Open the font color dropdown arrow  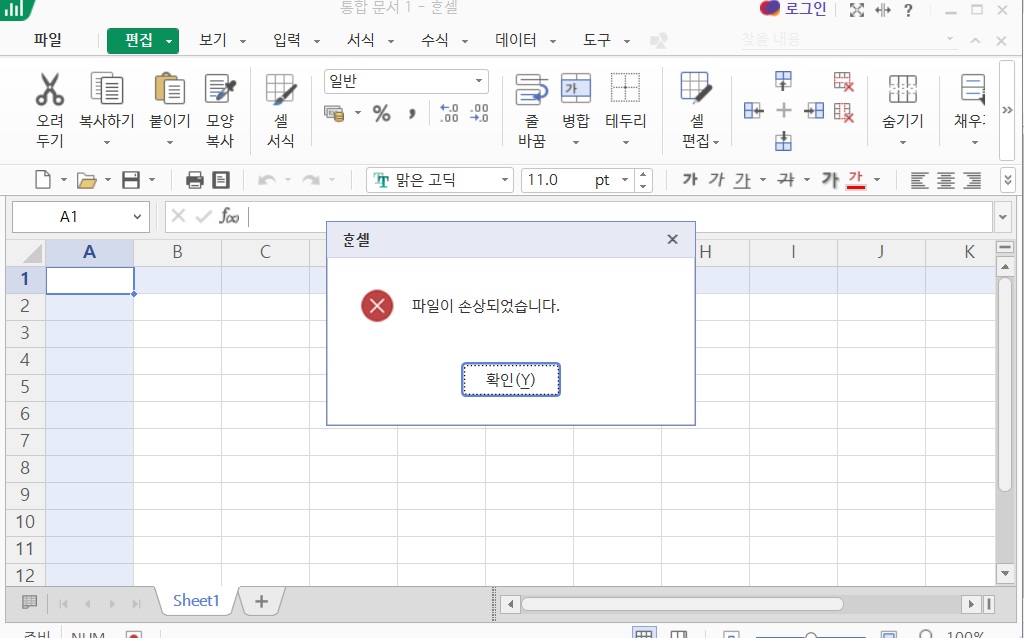pos(877,180)
